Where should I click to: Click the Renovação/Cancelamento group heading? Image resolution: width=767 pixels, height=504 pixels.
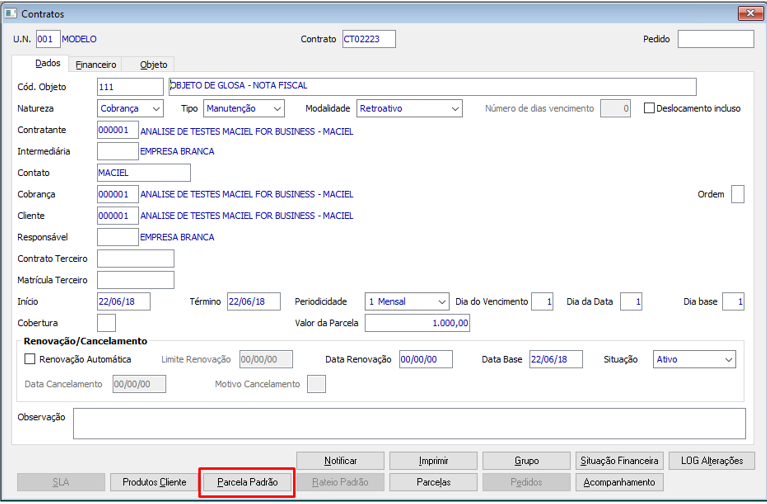[85, 341]
